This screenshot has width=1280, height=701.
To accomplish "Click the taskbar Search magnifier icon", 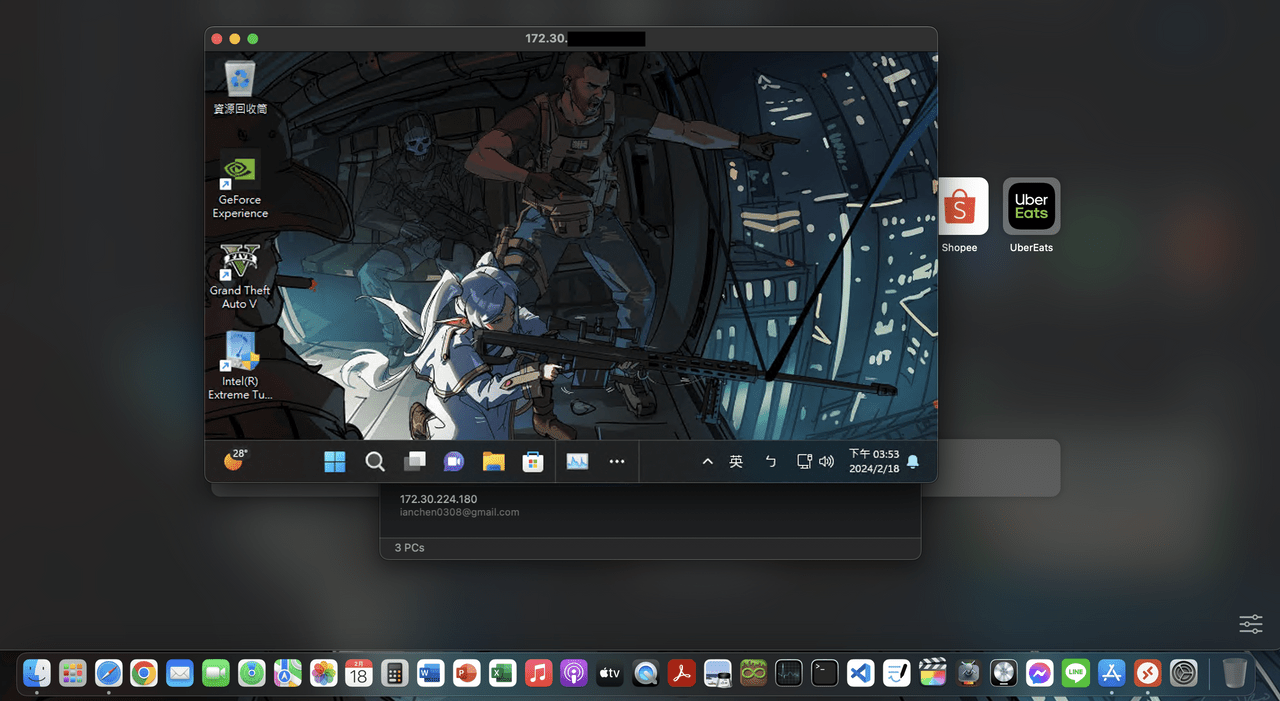I will (375, 461).
